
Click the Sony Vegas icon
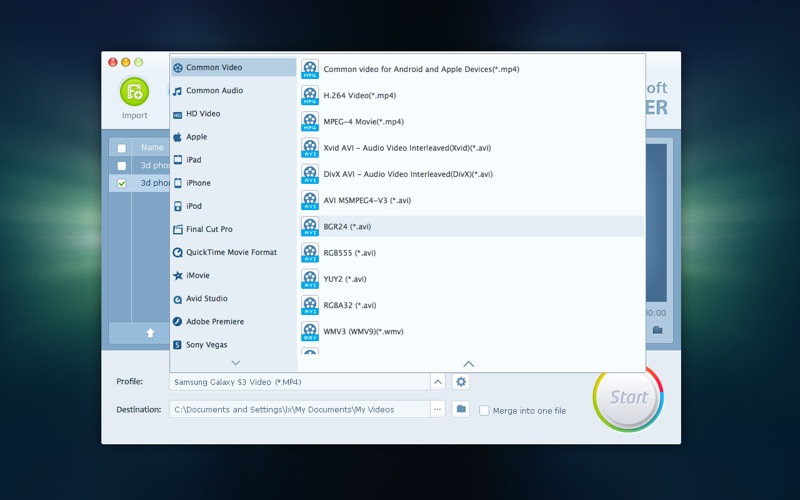tap(178, 345)
